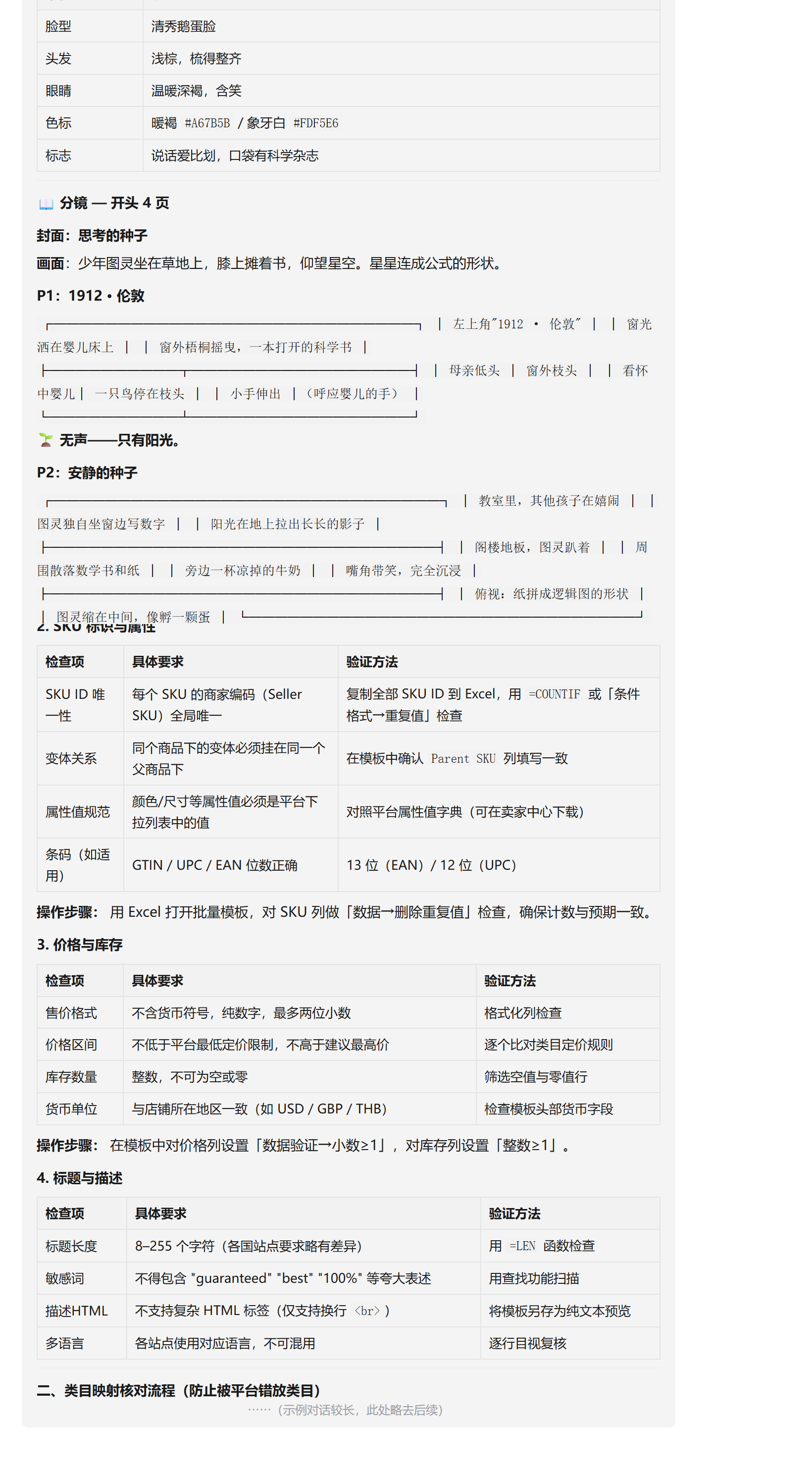Click the 操作步骤 line mentioning 数据验证→小数≥1
The image size is (812, 1475).
(x=304, y=1146)
